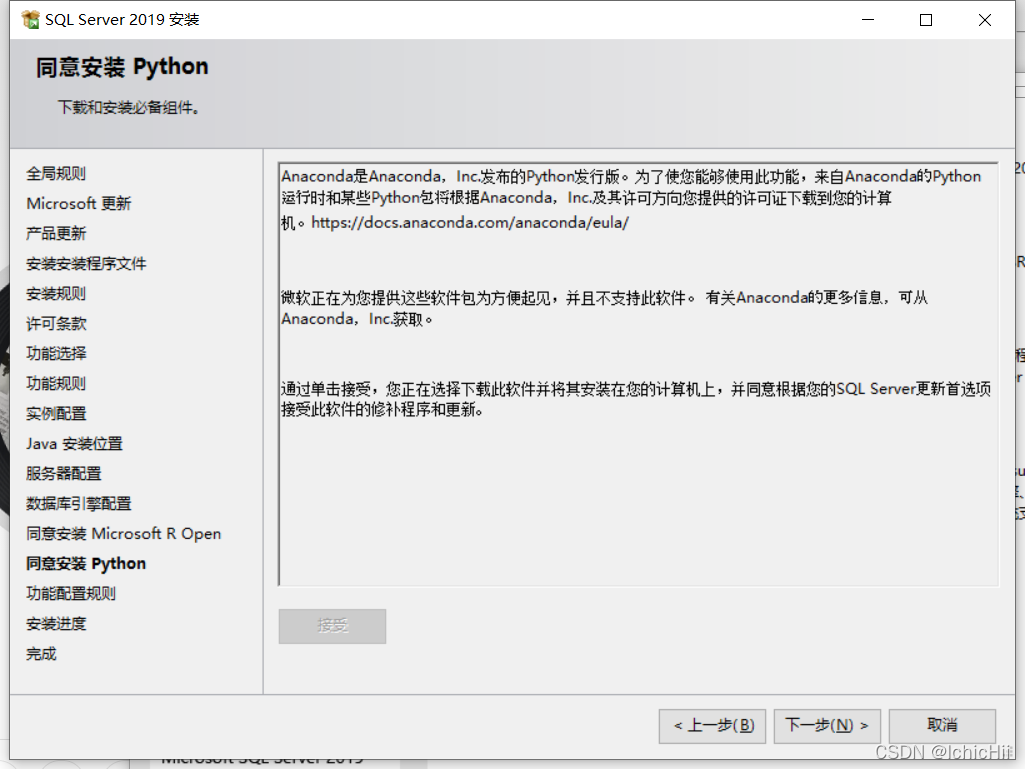Select bold 同意安装 Python sidebar step
The image size is (1025, 769).
click(x=86, y=564)
